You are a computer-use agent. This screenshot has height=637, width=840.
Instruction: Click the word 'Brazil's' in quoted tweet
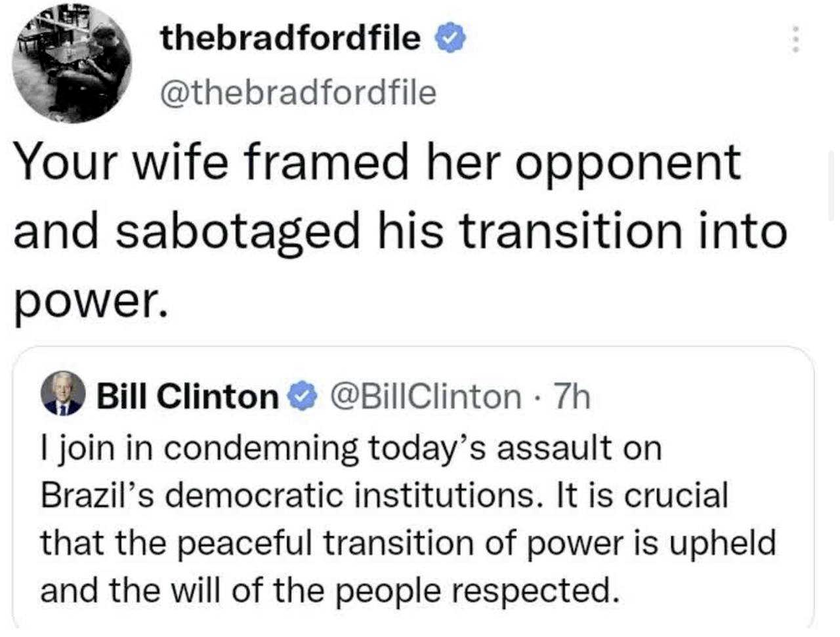98,495
